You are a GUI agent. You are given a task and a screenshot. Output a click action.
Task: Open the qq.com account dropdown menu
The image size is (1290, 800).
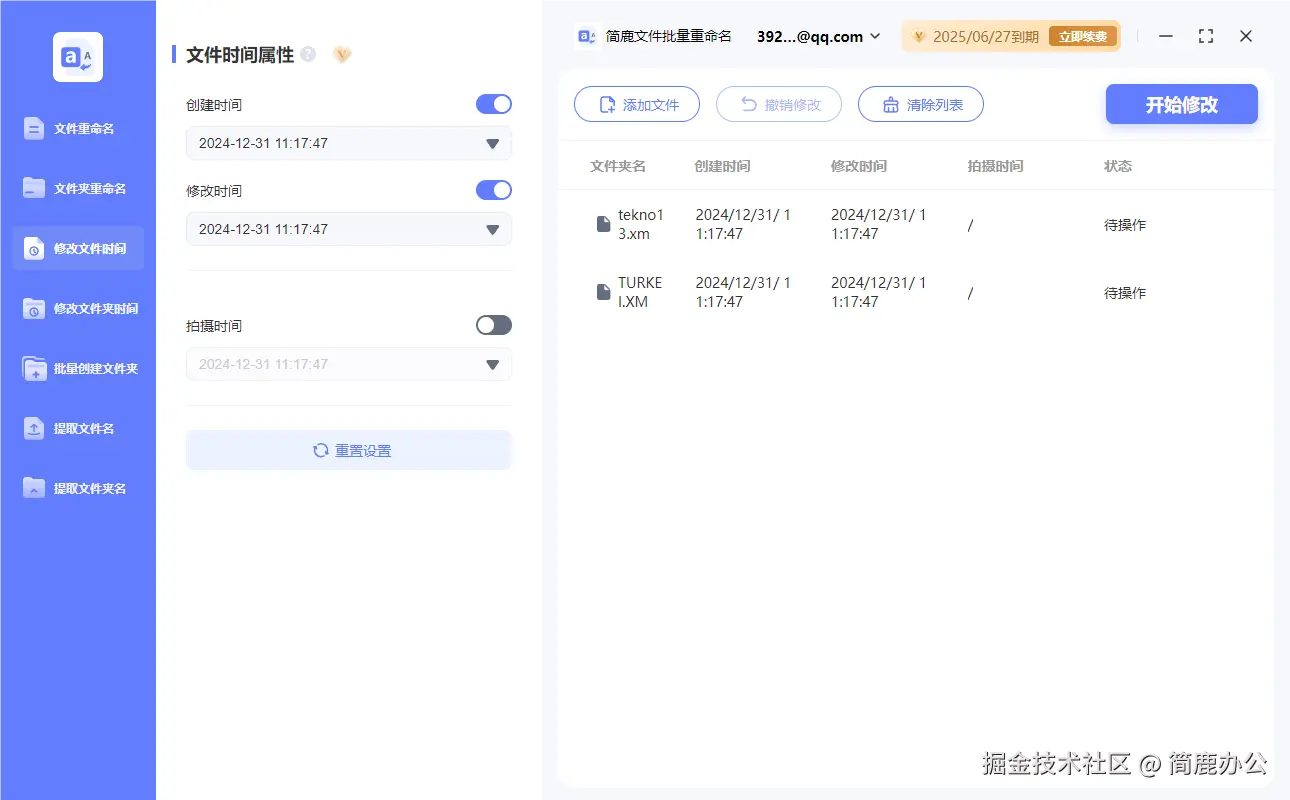[818, 36]
